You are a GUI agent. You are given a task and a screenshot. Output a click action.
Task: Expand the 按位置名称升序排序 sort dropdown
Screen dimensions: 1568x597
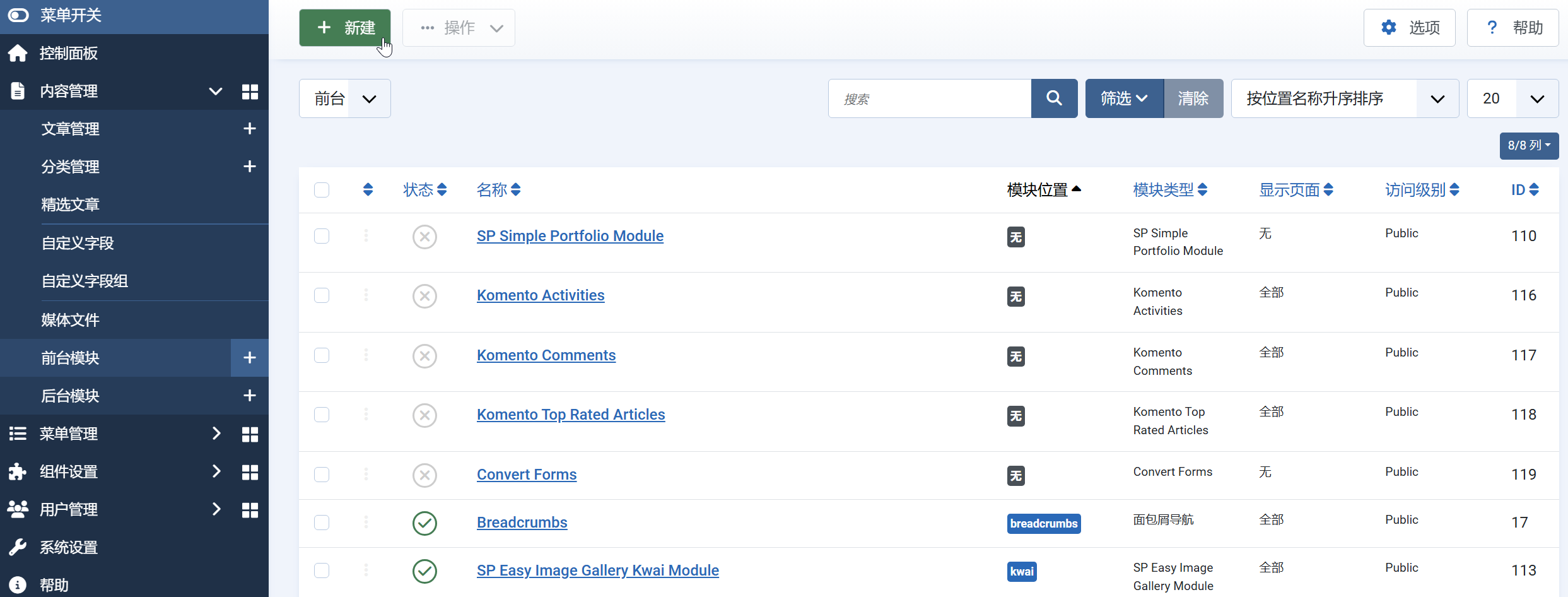click(x=1344, y=98)
